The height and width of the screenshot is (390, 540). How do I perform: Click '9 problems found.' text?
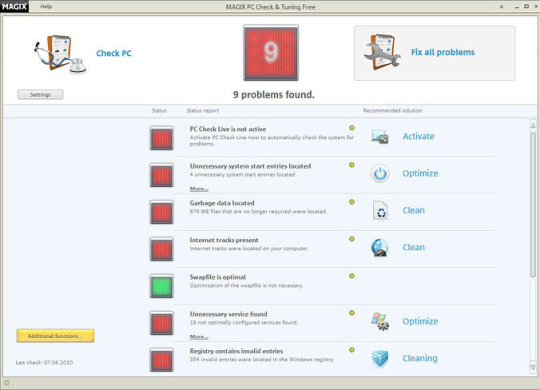[274, 95]
